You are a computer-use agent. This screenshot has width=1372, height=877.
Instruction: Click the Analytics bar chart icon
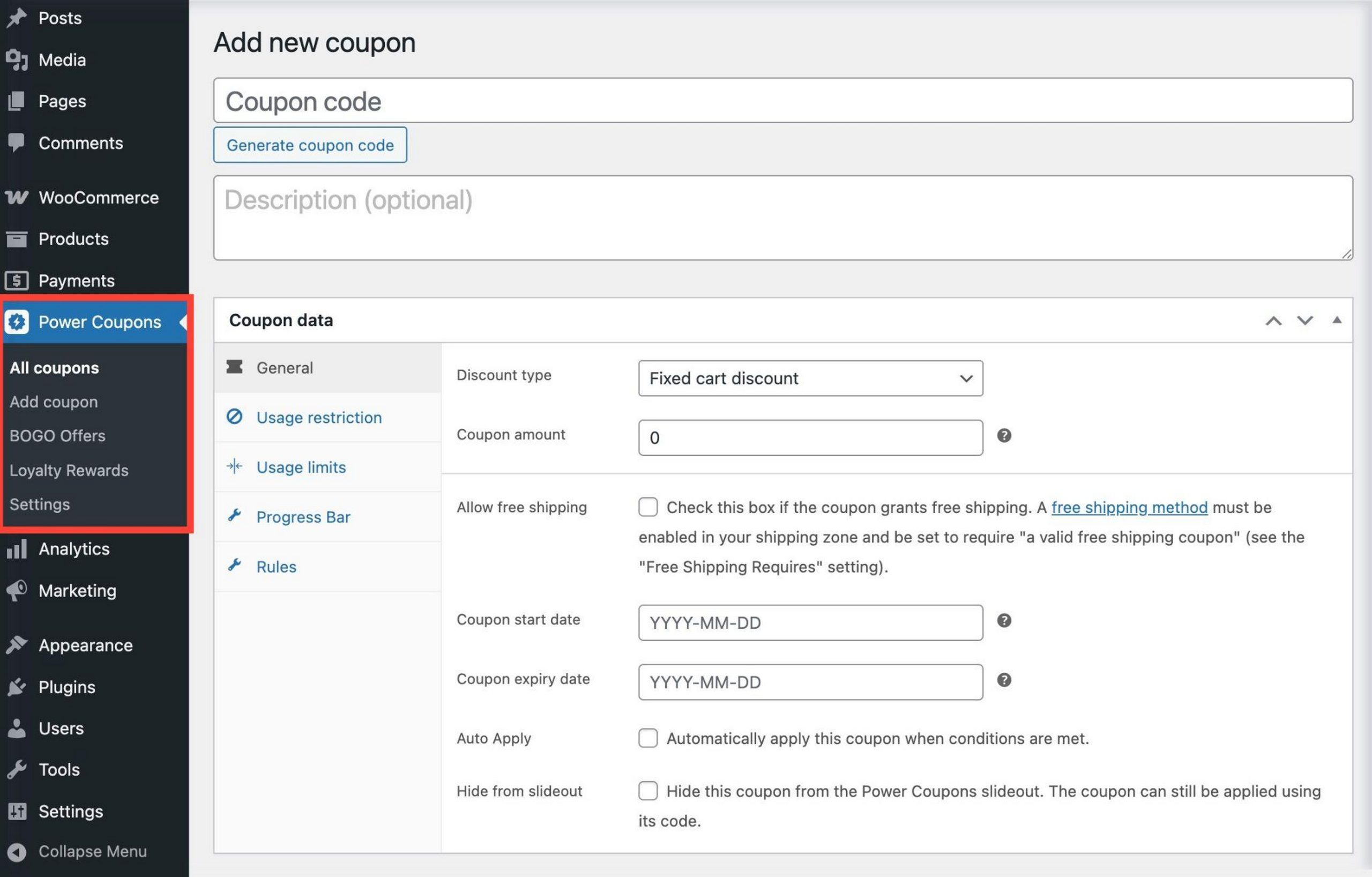click(x=17, y=549)
